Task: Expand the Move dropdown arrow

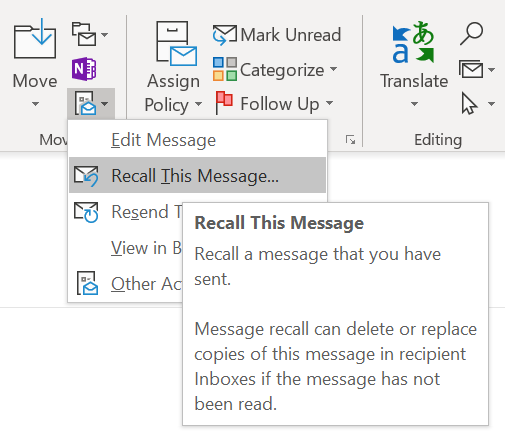Action: point(35,104)
